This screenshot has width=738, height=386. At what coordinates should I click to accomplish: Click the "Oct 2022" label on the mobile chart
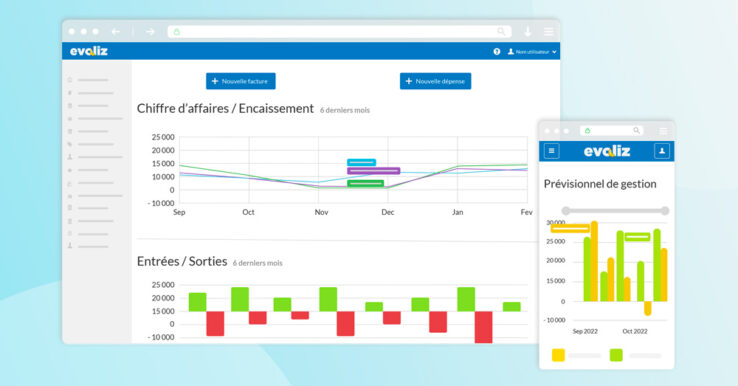click(635, 331)
